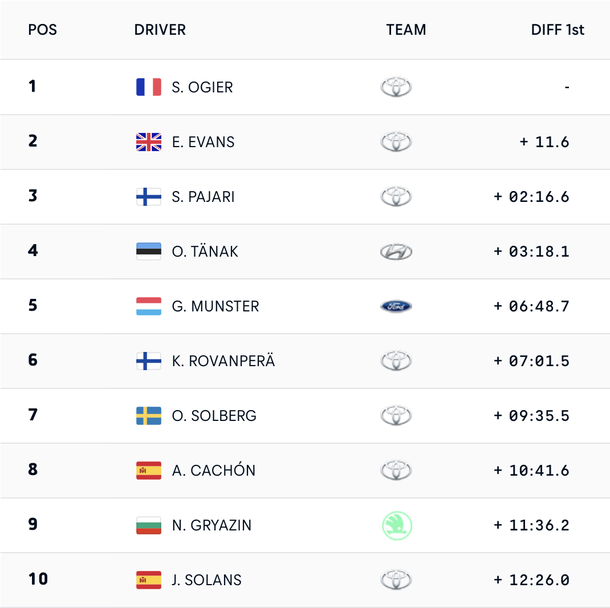Click the +11.6 time gap for Evans
Viewport: 610px width, 608px height.
click(x=545, y=142)
